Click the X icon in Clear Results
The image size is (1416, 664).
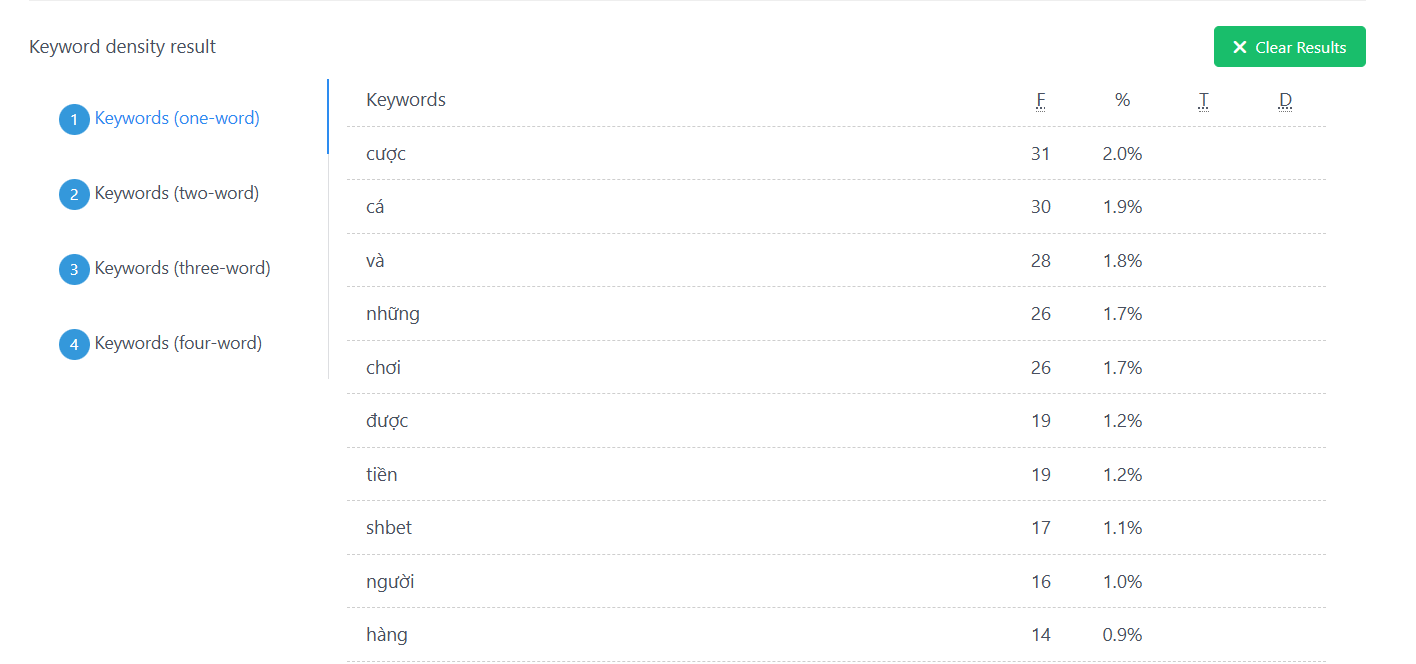pos(1240,47)
